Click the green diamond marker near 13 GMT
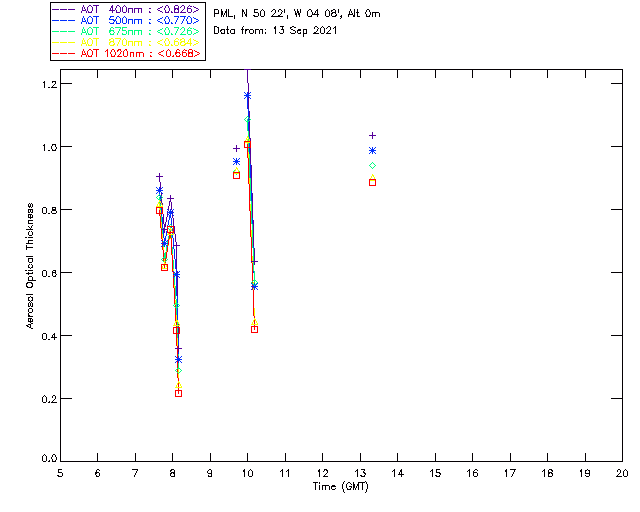This screenshot has width=640, height=512. [x=372, y=166]
